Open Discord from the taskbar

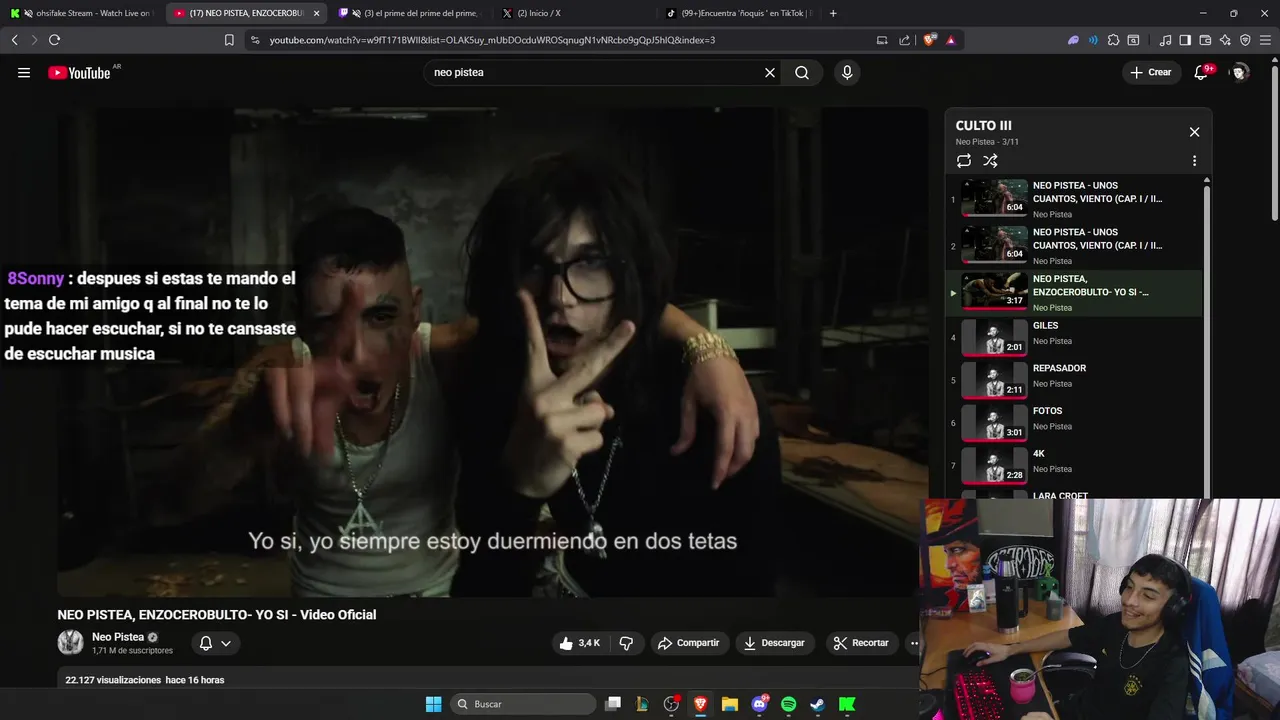pyautogui.click(x=759, y=704)
